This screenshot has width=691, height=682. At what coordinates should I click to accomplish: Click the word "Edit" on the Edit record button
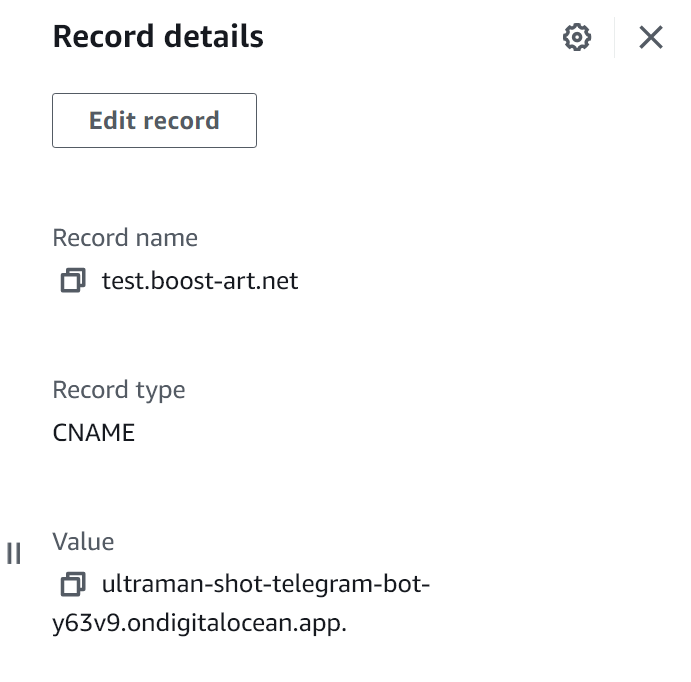click(x=112, y=120)
